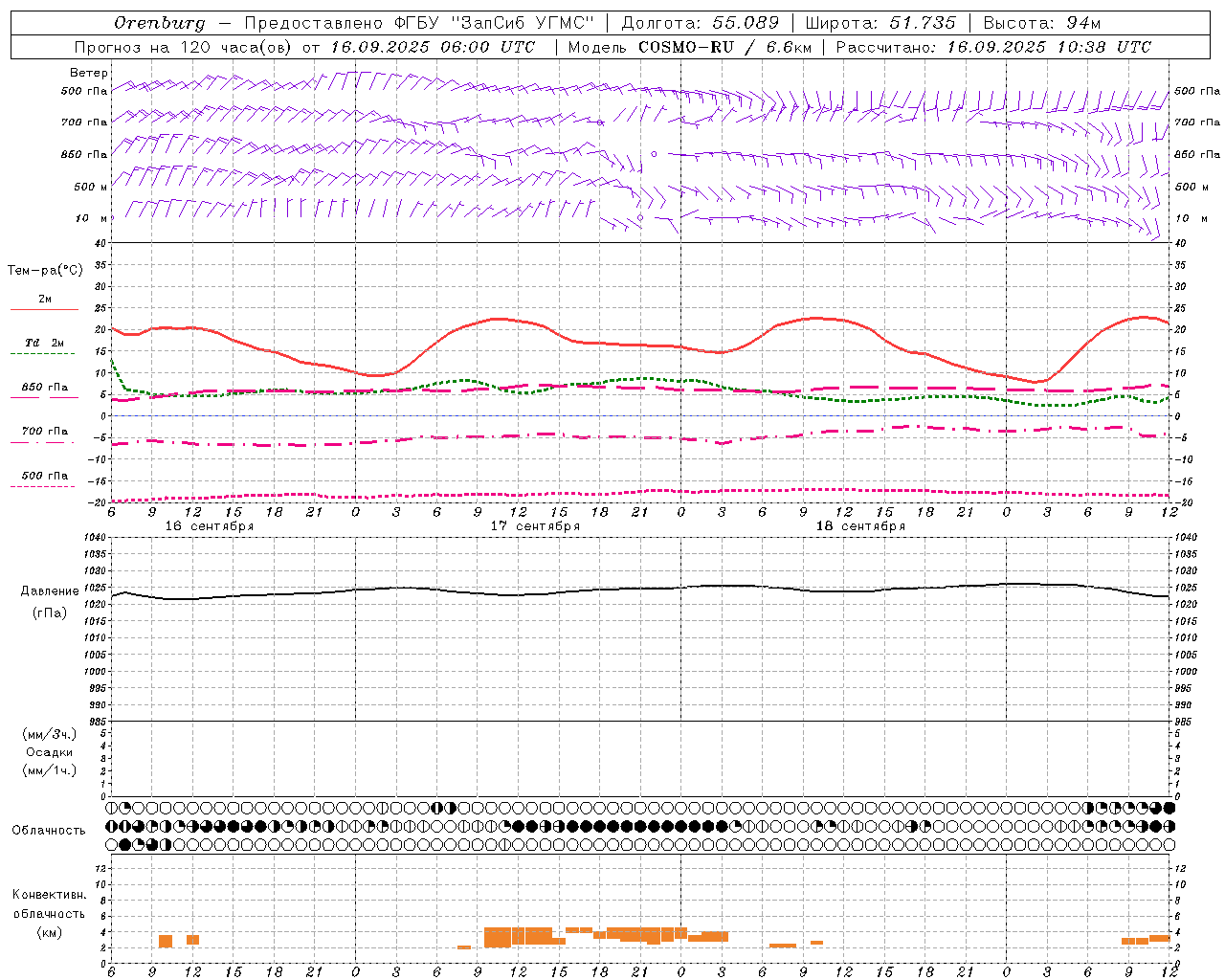Click the 'Облачность' cloud cover label
Screen dimensions: 1225x980
49,831
